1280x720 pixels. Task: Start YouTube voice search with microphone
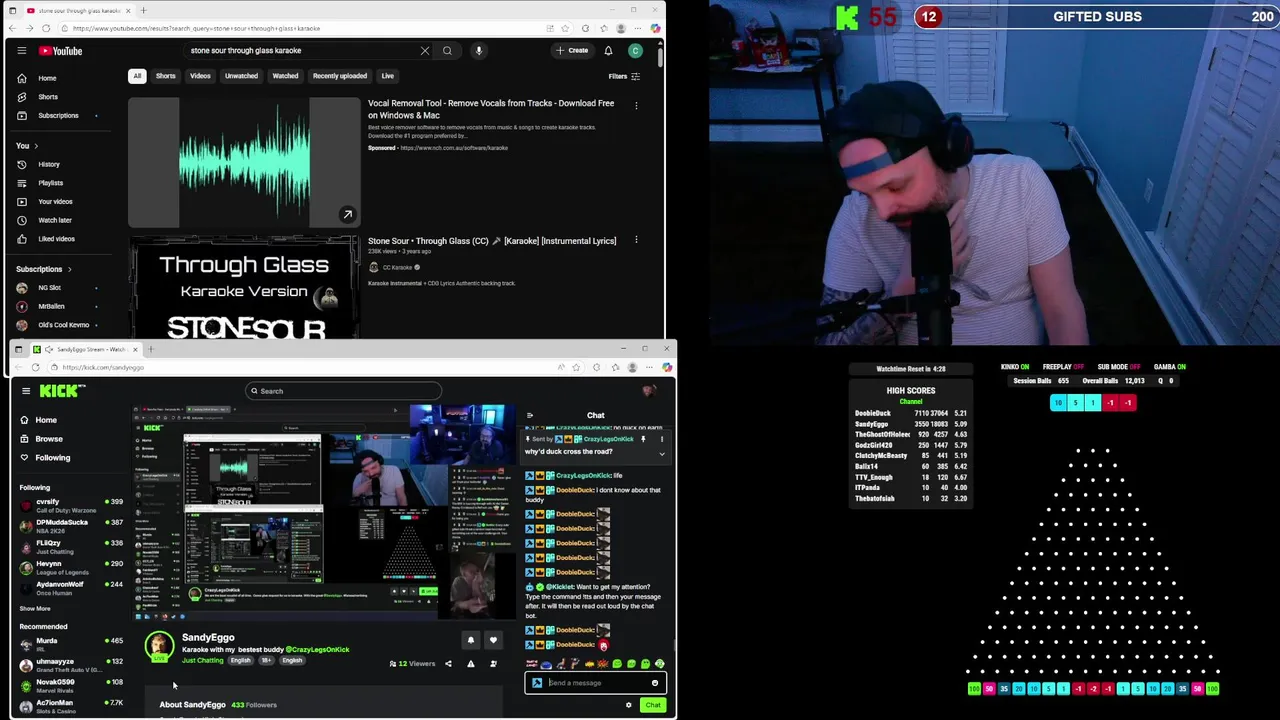pyautogui.click(x=479, y=50)
